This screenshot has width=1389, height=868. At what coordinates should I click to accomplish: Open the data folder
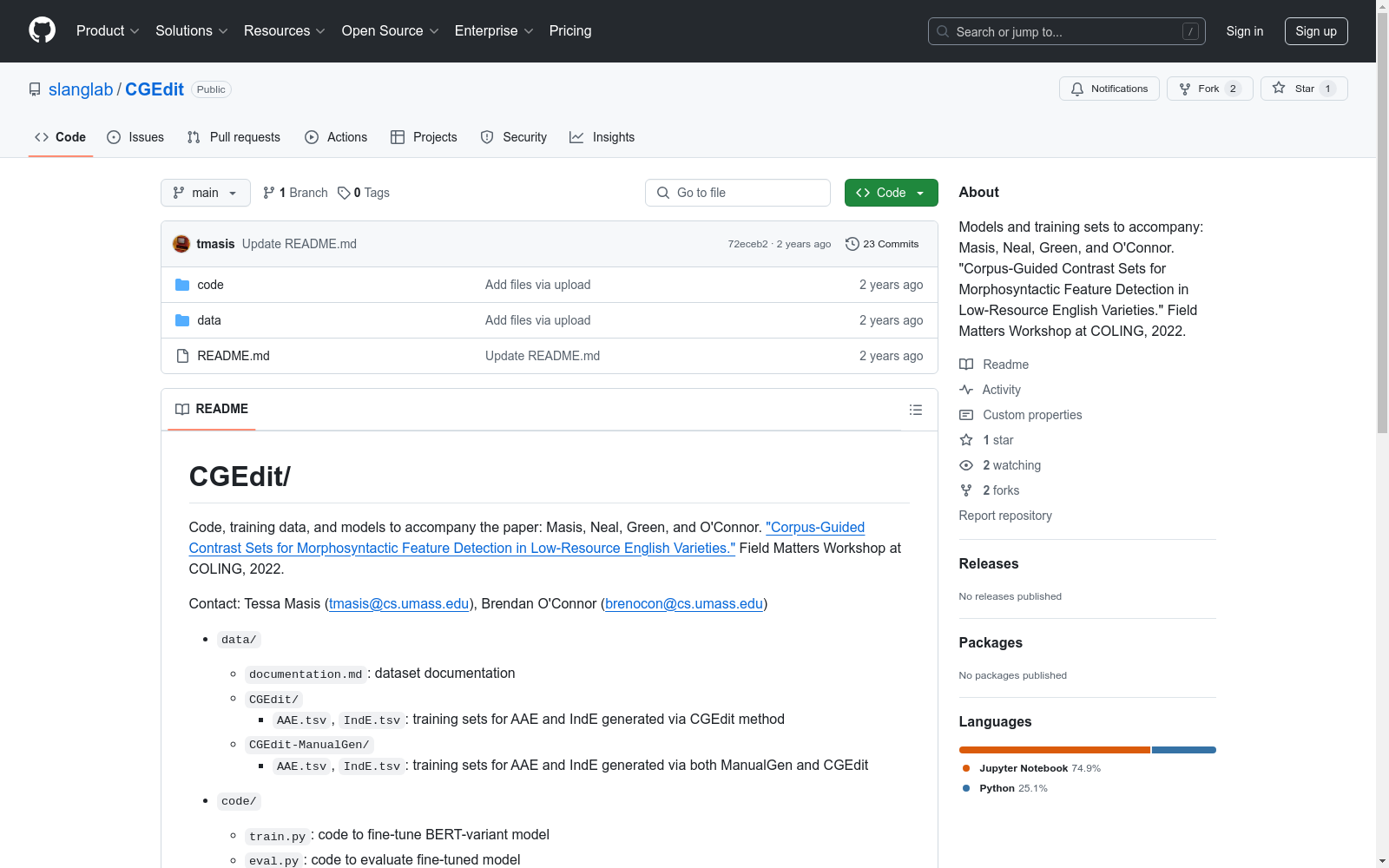tap(209, 320)
